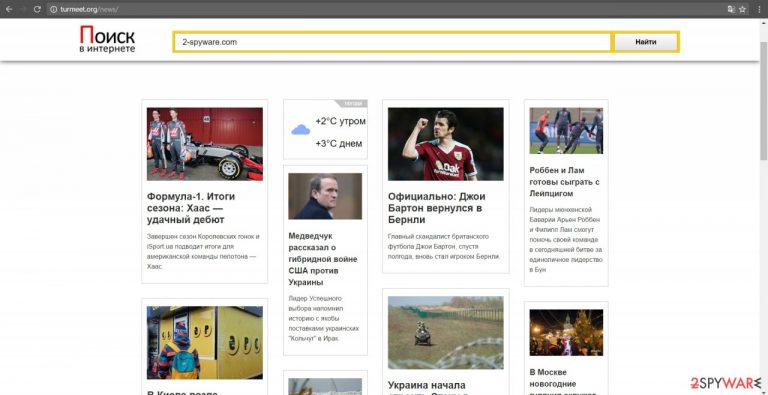Click the Formula 1 race car thumbnail
The height and width of the screenshot is (395, 768).
205,144
